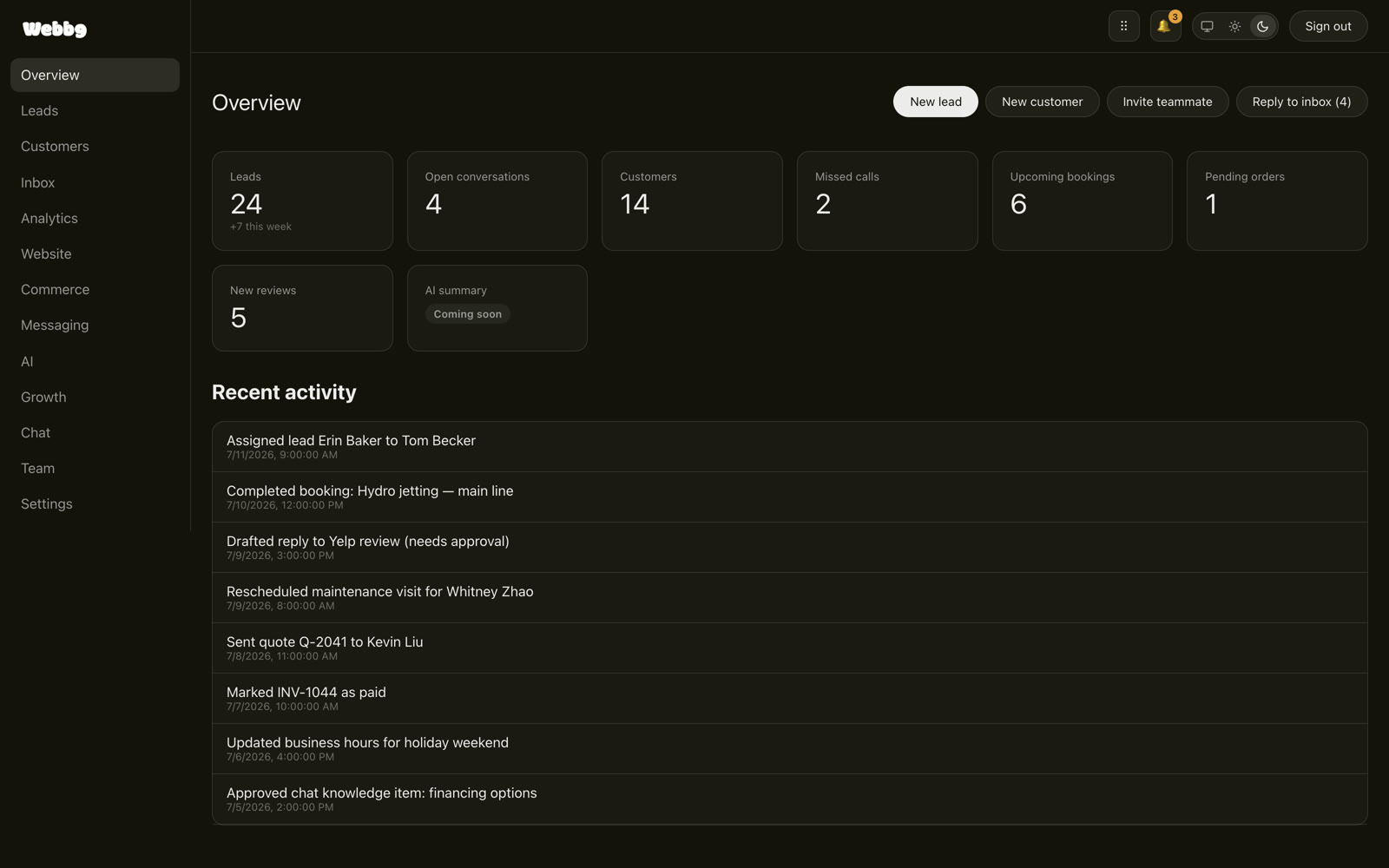Open 'Marked INV-1044 as paid' entry
This screenshot has height=868, width=1389.
click(x=789, y=699)
